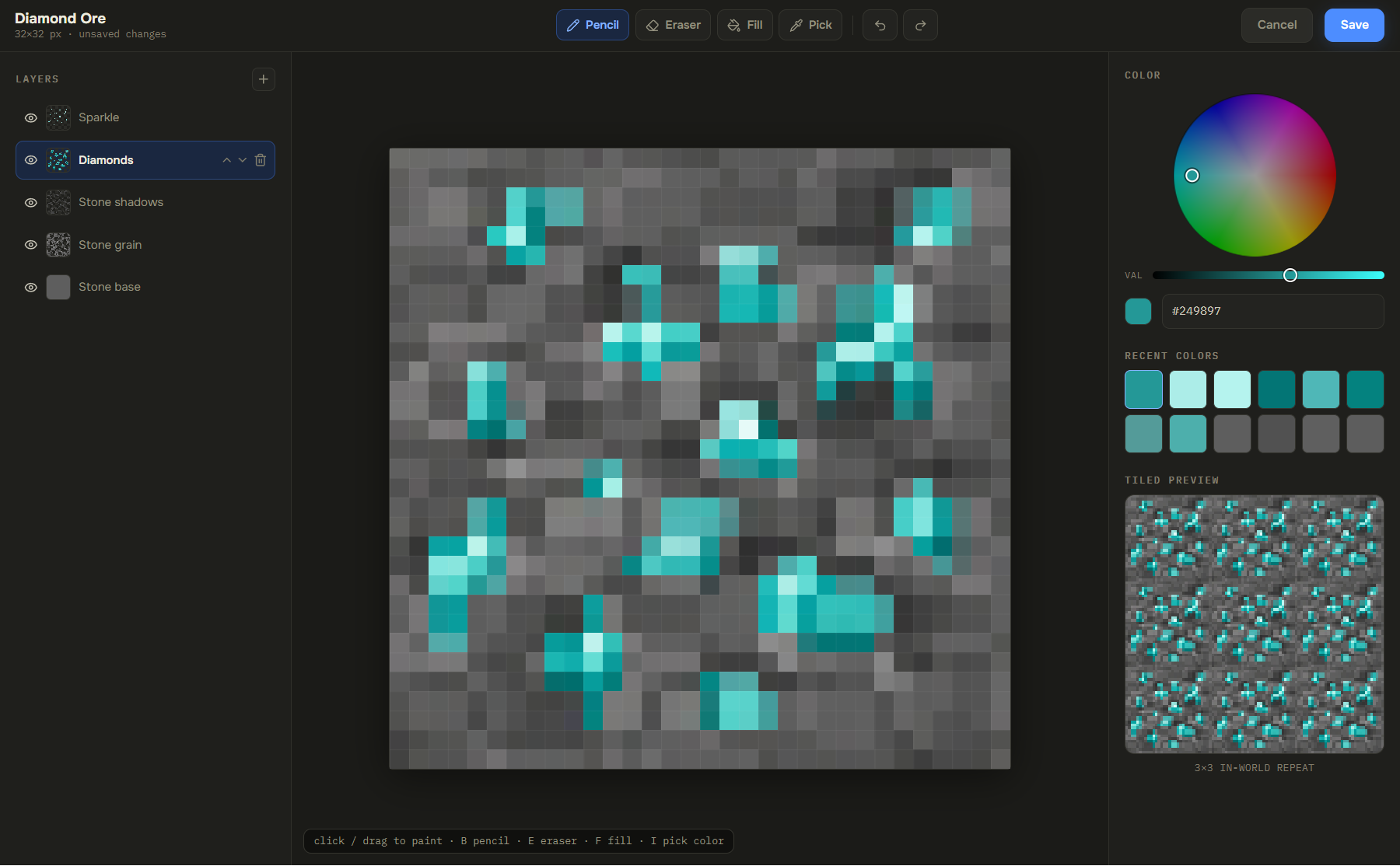Click the hex color input field #249897
Viewport: 1400px width, 866px height.
[x=1272, y=311]
